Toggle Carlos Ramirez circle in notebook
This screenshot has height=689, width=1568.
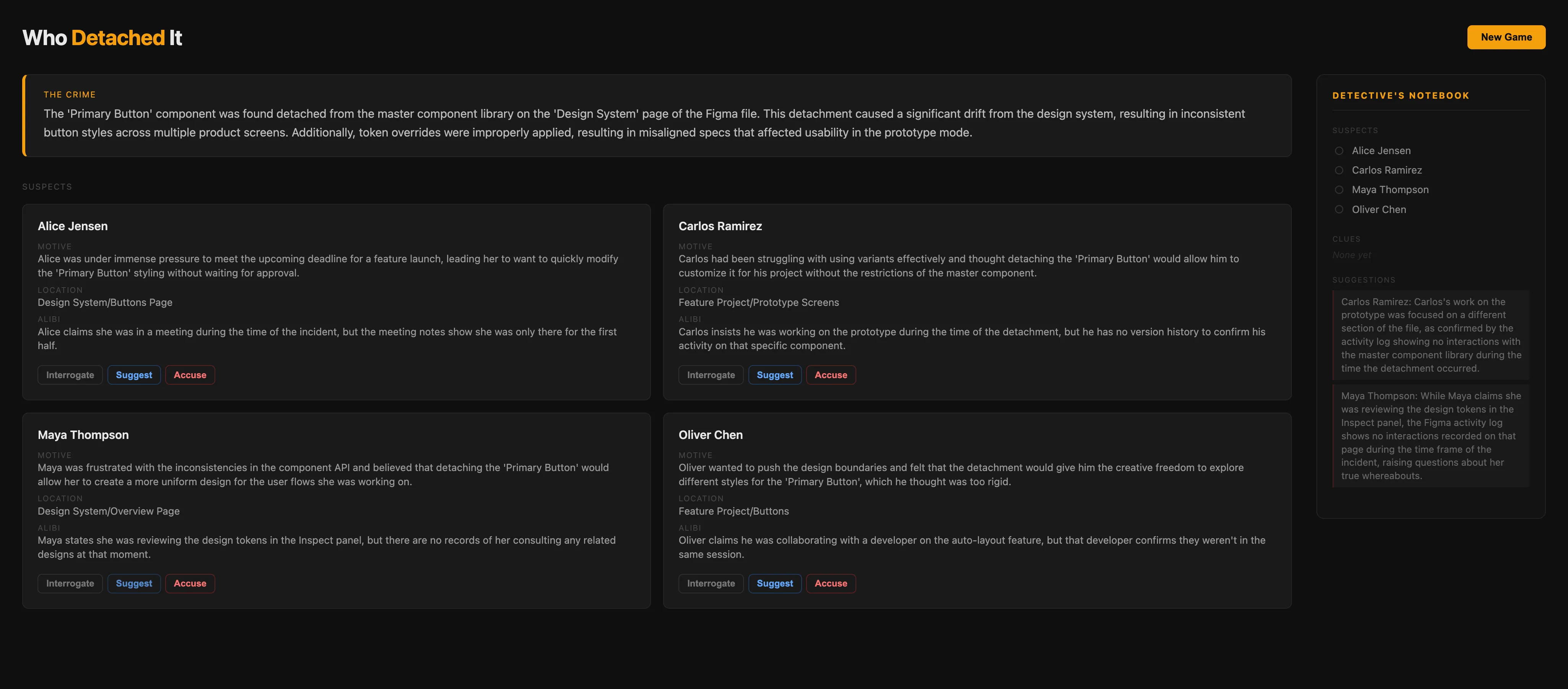tap(1339, 171)
